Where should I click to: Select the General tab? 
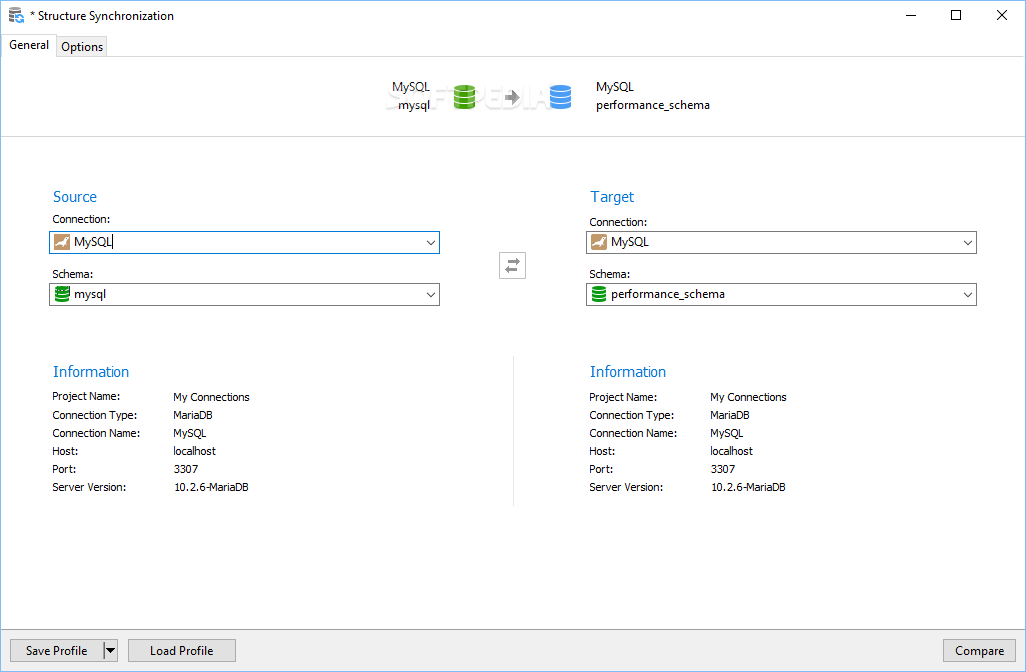point(29,44)
